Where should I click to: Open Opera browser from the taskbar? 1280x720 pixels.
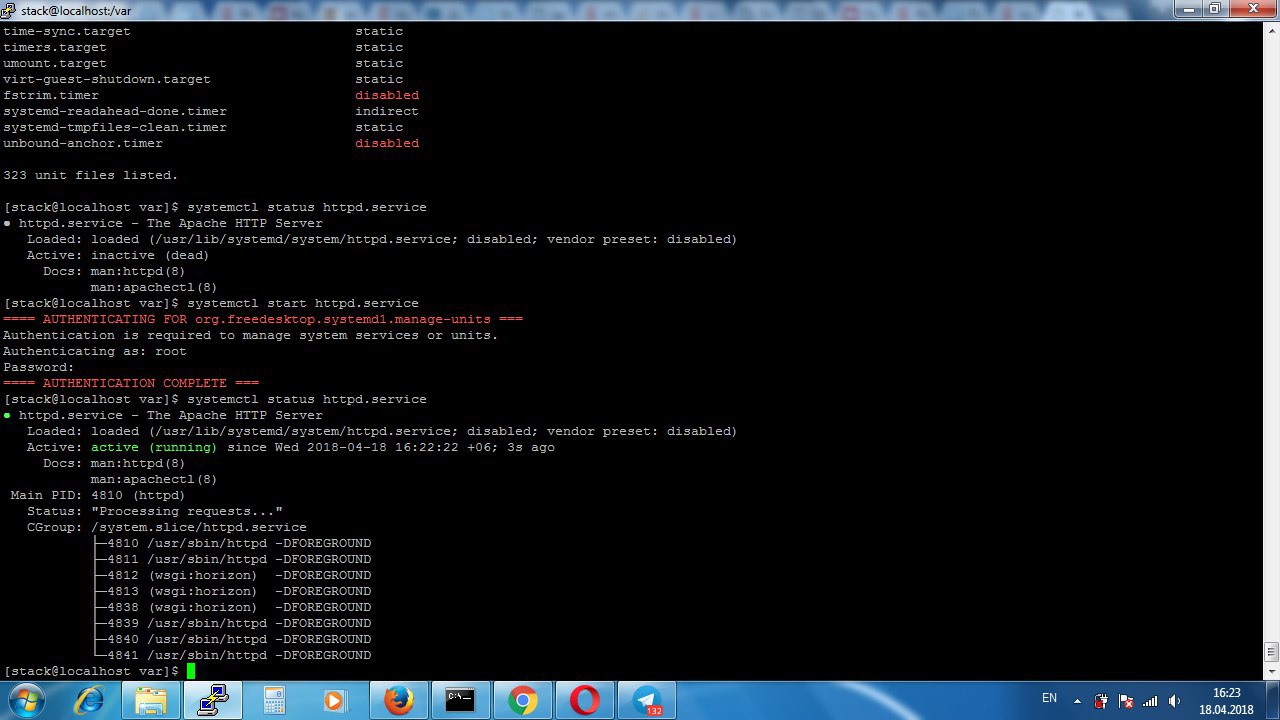585,700
